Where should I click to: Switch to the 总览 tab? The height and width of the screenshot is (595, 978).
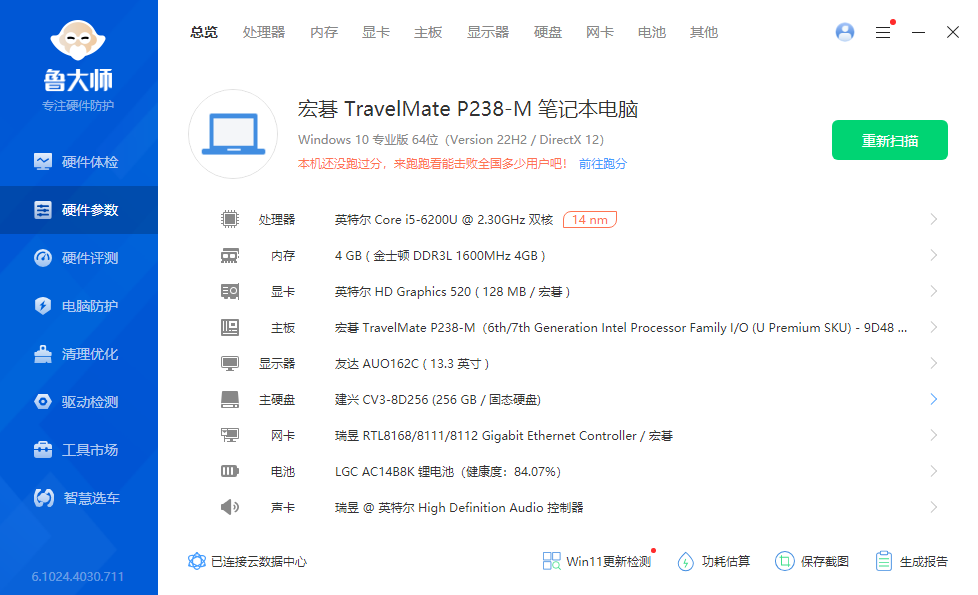tap(204, 32)
